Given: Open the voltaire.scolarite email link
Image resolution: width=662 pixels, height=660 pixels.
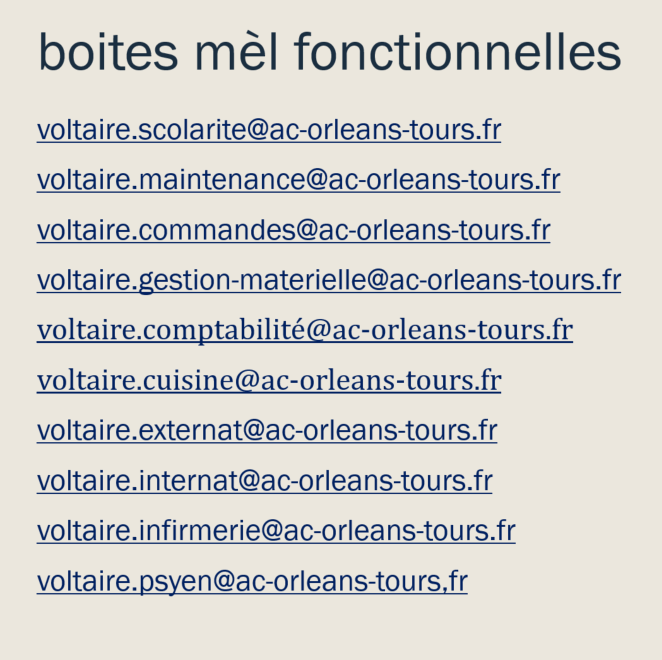Looking at the screenshot, I should pos(269,130).
